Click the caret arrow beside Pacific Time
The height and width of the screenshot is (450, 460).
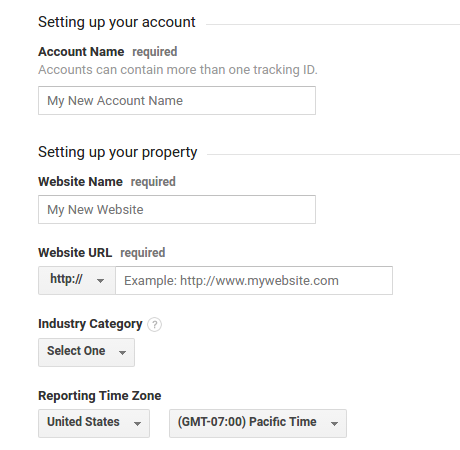click(x=334, y=424)
